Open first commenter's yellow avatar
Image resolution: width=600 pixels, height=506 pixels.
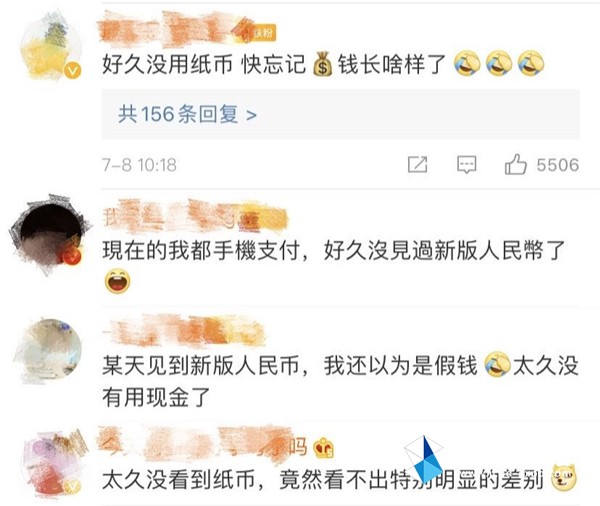coord(51,47)
